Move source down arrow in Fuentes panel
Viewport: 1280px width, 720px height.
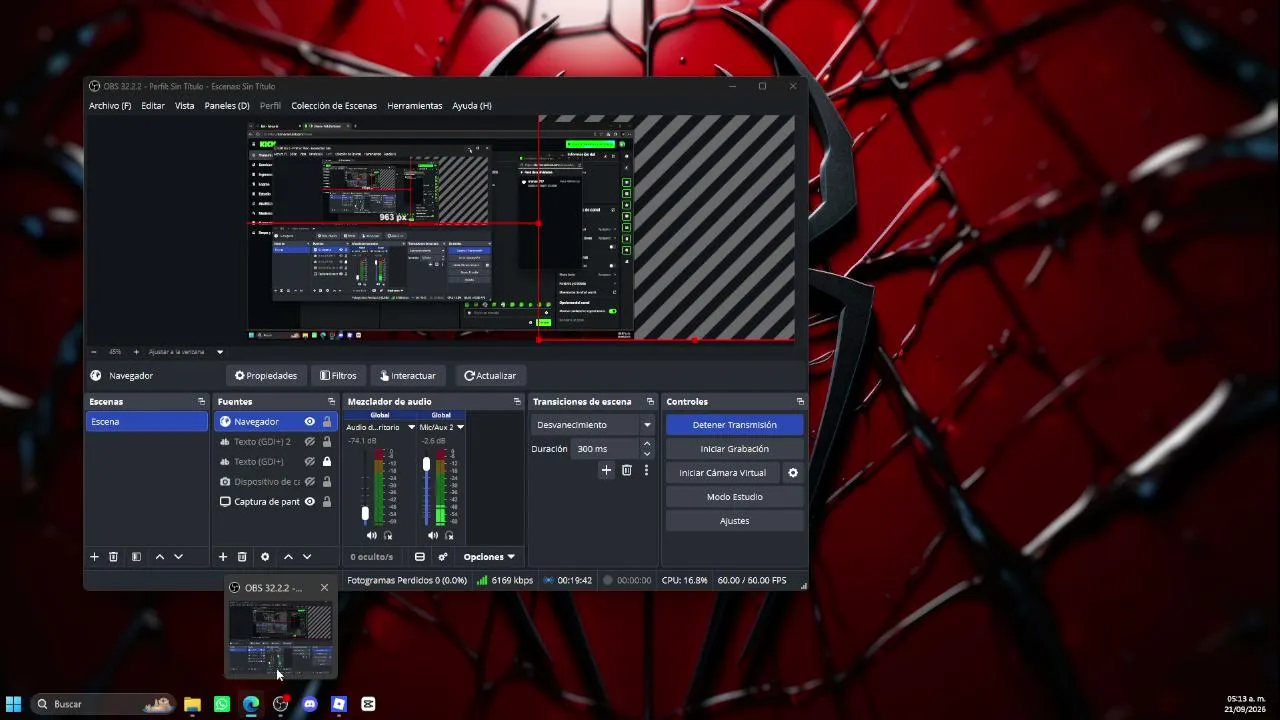307,557
